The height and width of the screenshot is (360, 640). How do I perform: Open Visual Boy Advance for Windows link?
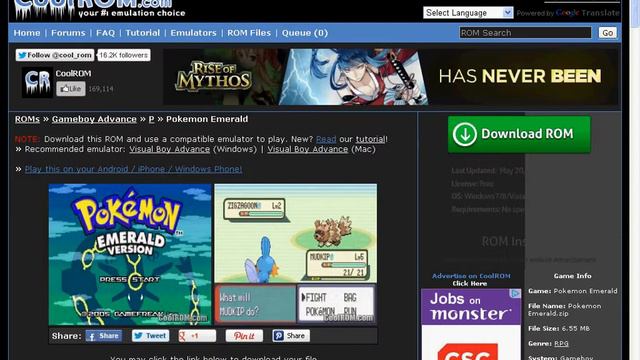click(170, 149)
